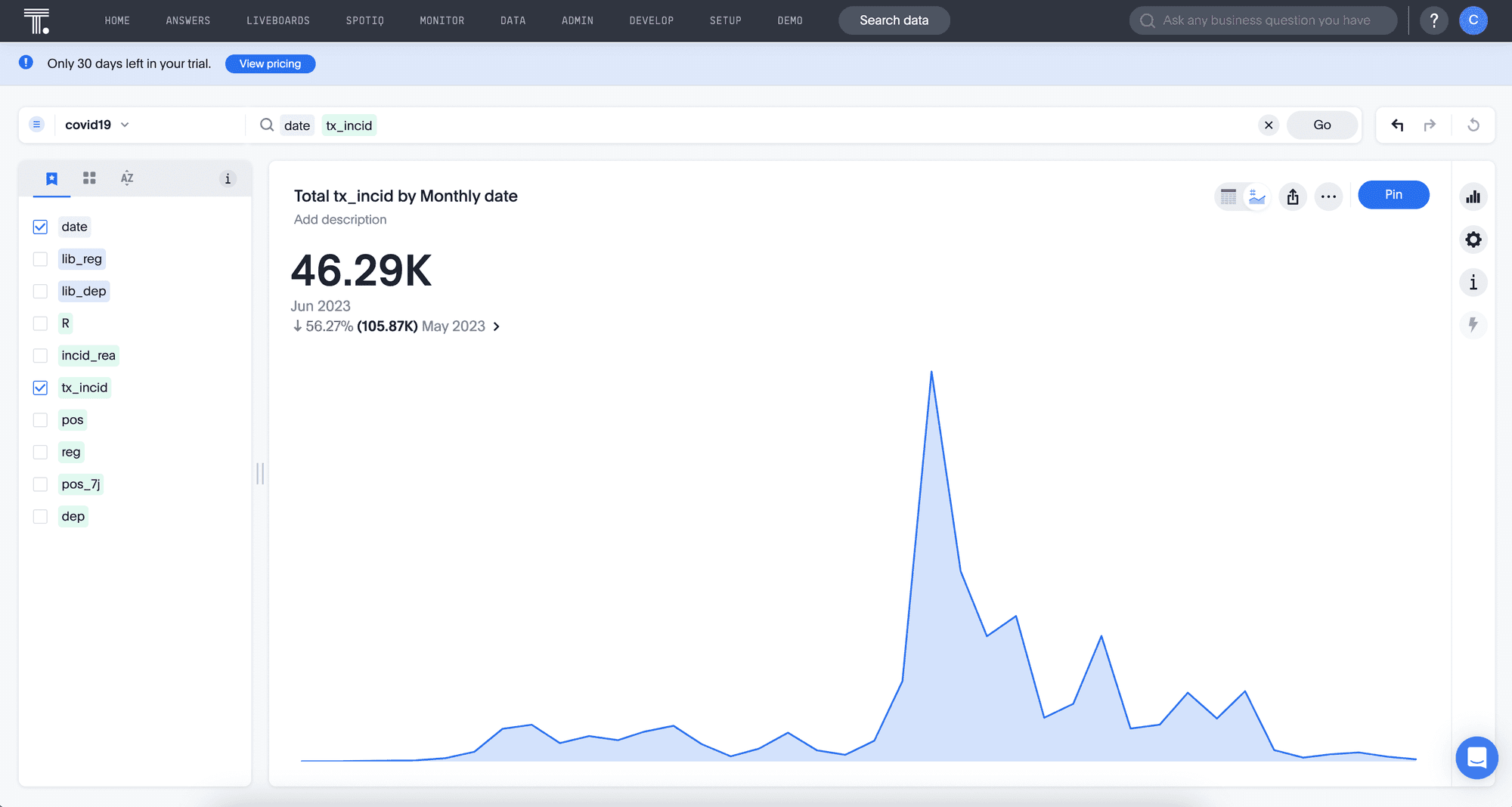Click the incid_rea column label
The image size is (1512, 807).
click(x=88, y=355)
